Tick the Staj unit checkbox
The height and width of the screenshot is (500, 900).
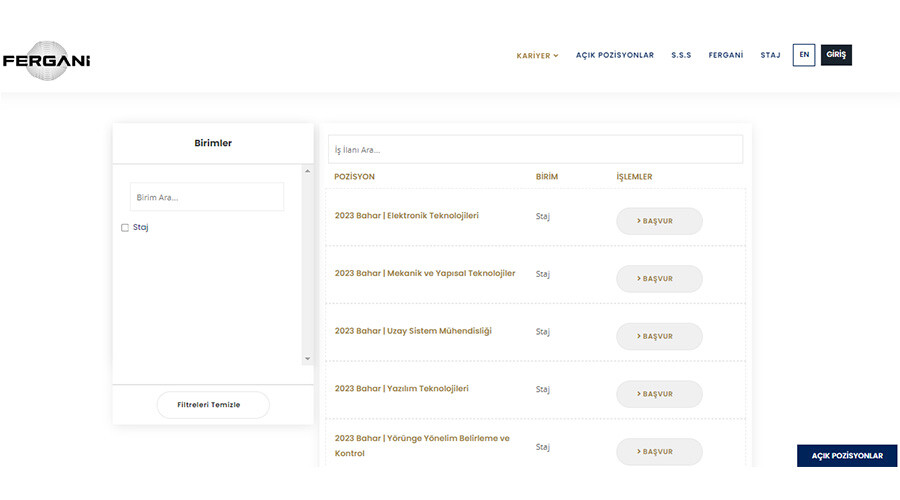click(125, 228)
